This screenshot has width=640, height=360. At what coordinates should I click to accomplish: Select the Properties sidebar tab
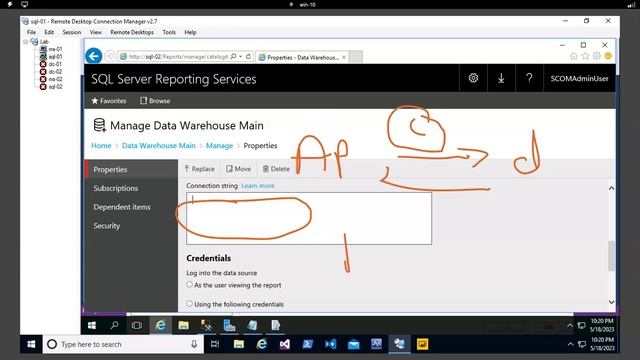[131, 169]
